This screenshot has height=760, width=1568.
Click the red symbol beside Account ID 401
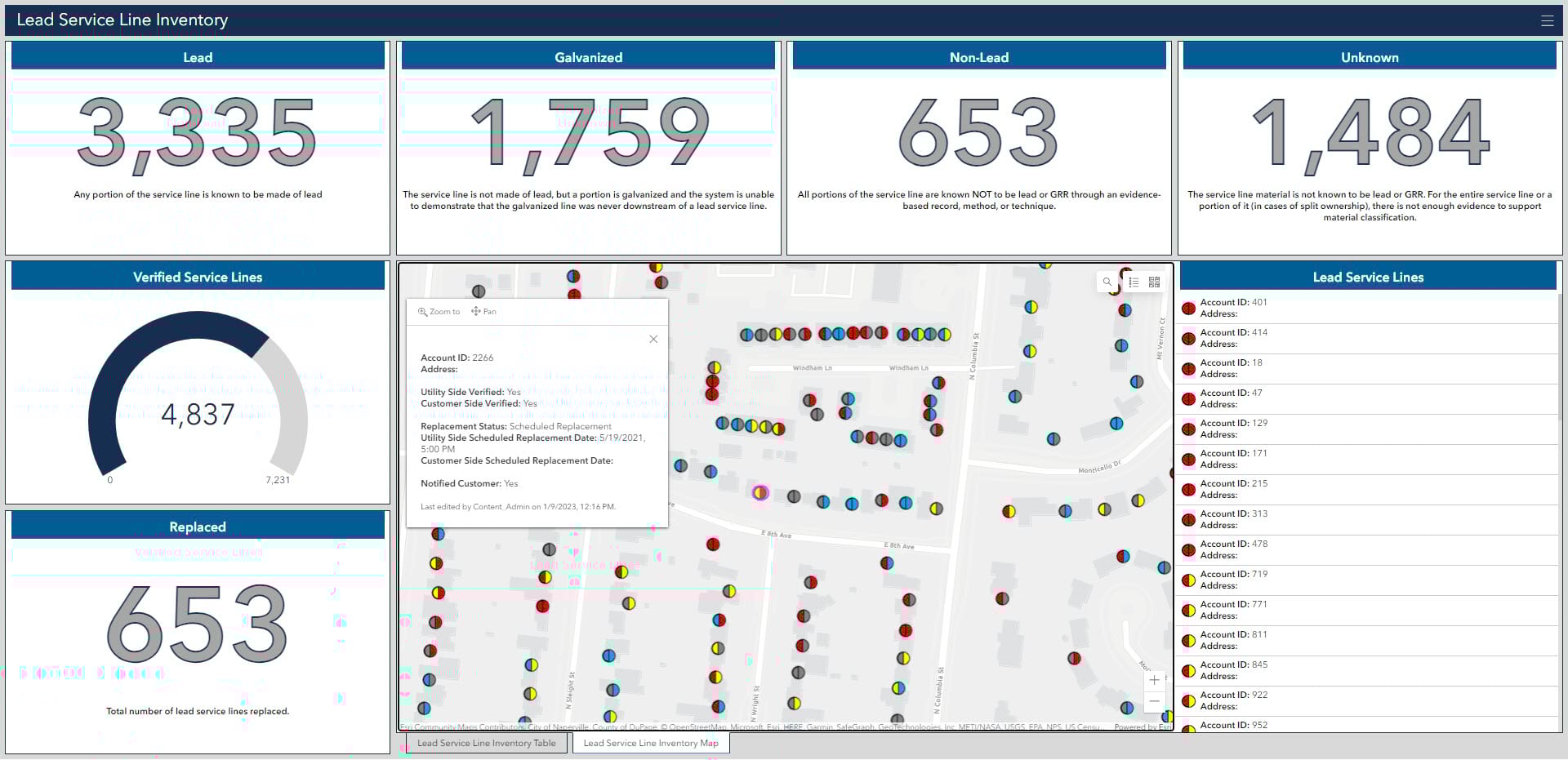pyautogui.click(x=1189, y=309)
